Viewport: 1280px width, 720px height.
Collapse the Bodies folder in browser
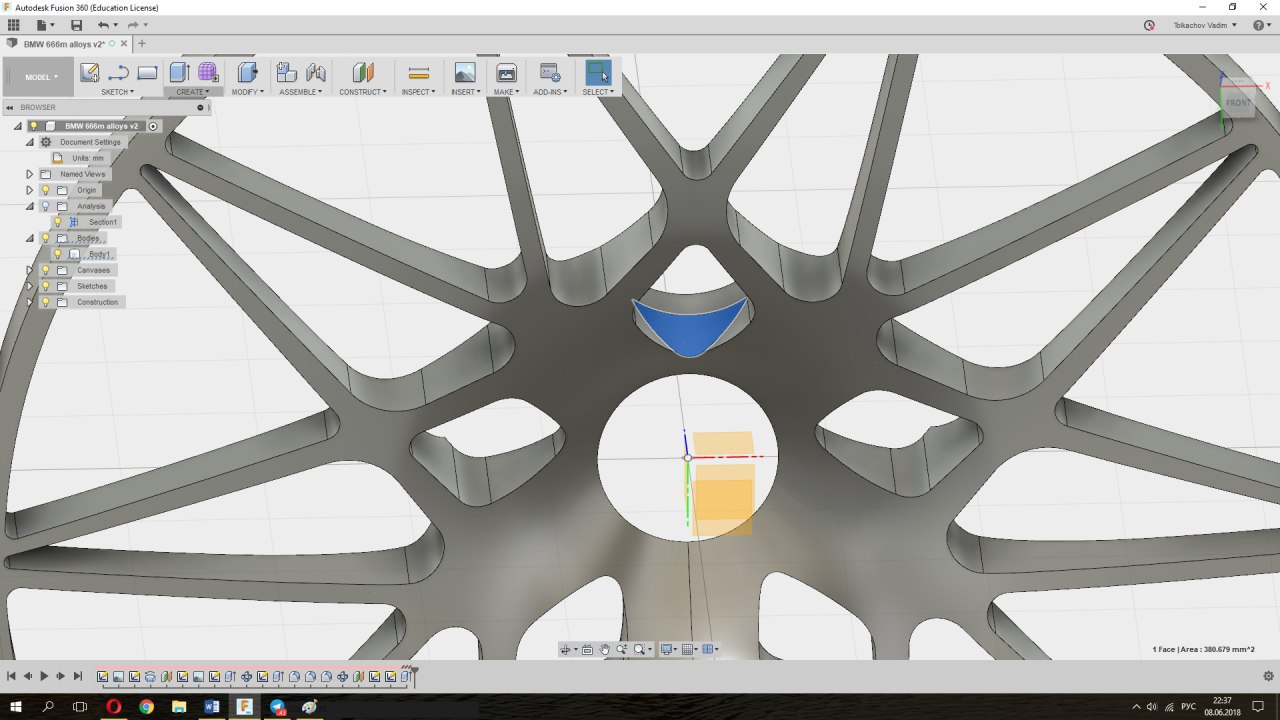click(x=29, y=238)
